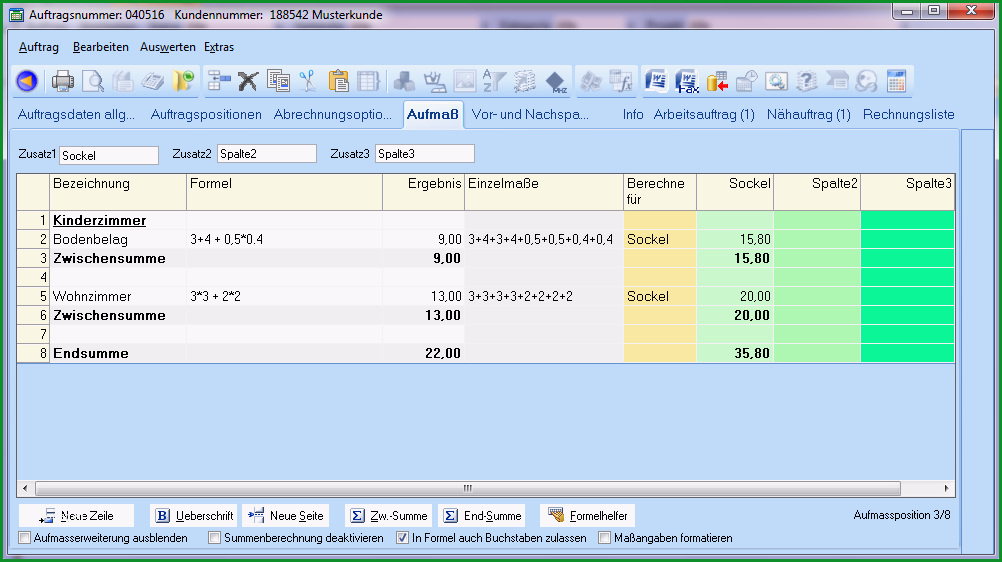Click the scissors cut icon

[307, 81]
